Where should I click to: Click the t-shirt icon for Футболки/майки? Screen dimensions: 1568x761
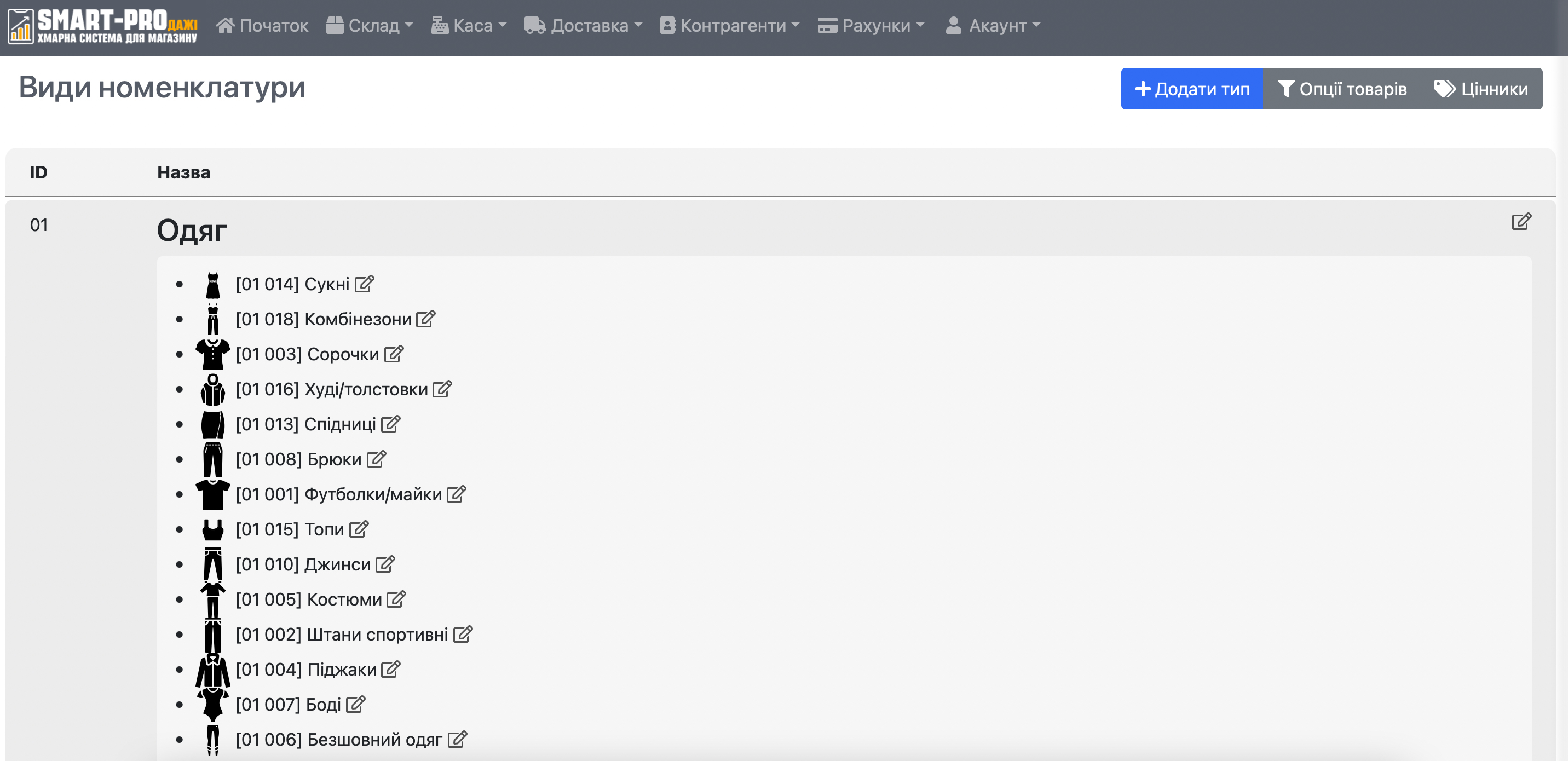tap(212, 494)
